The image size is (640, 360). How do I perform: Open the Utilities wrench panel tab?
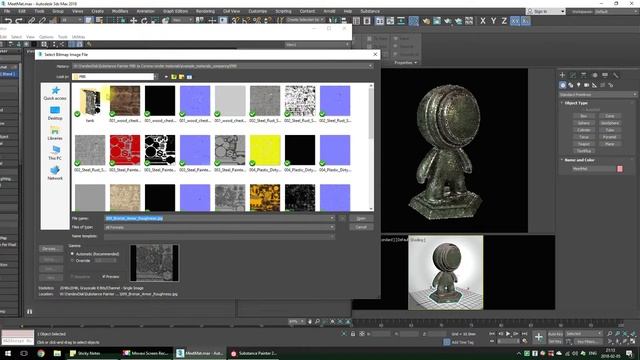click(616, 75)
